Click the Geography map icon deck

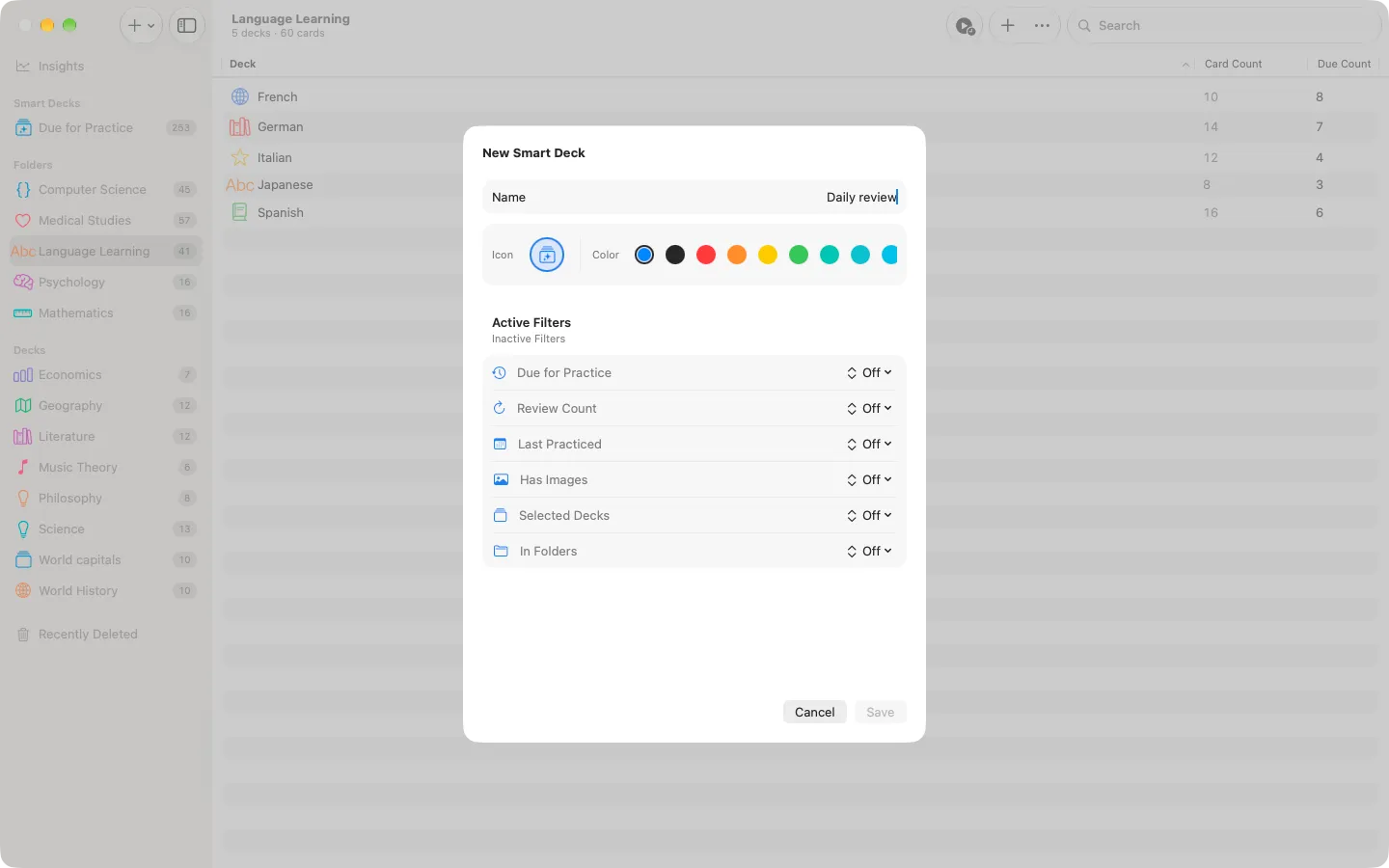23,406
